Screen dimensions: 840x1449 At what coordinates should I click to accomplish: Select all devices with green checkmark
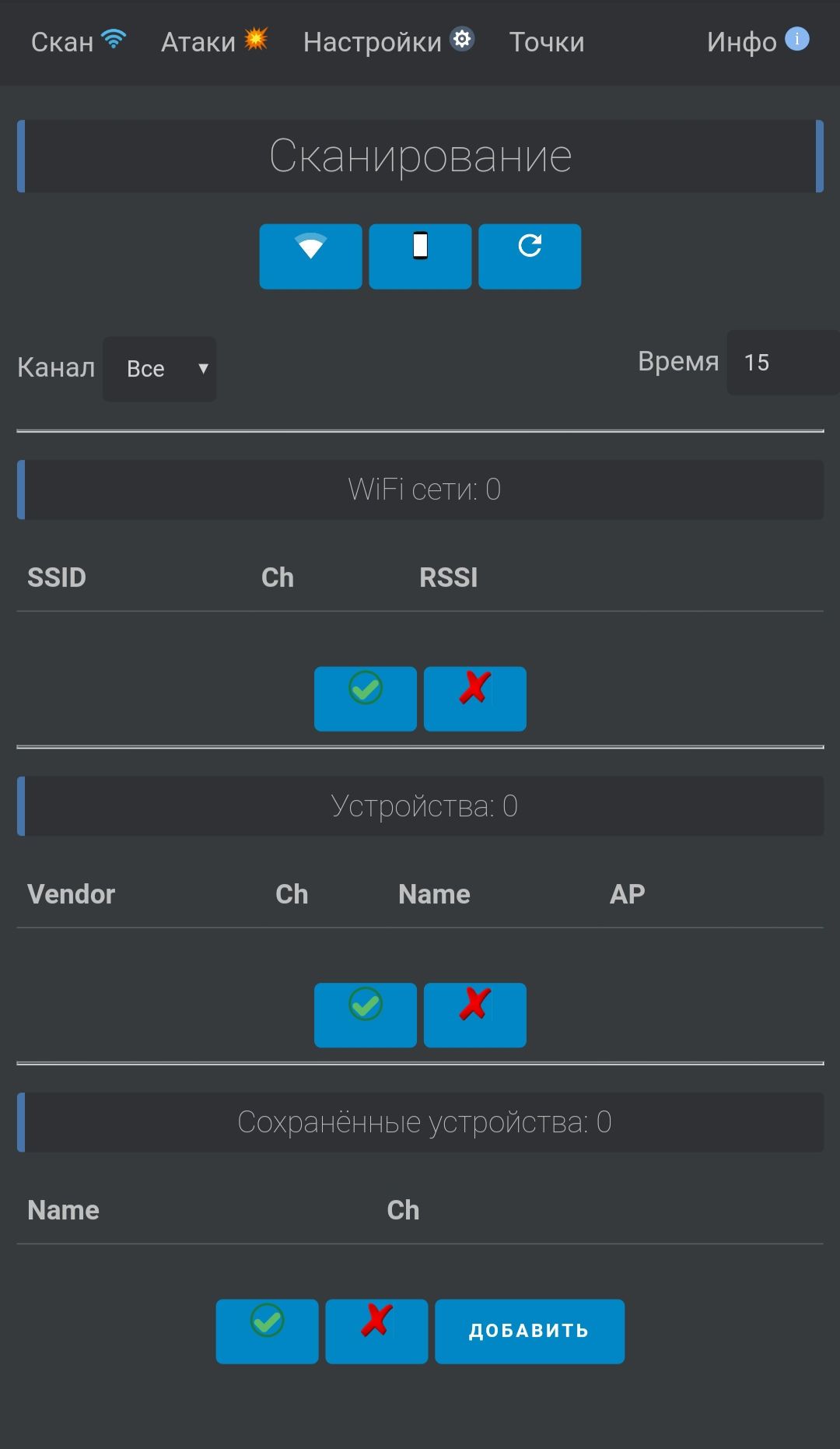tap(365, 1015)
